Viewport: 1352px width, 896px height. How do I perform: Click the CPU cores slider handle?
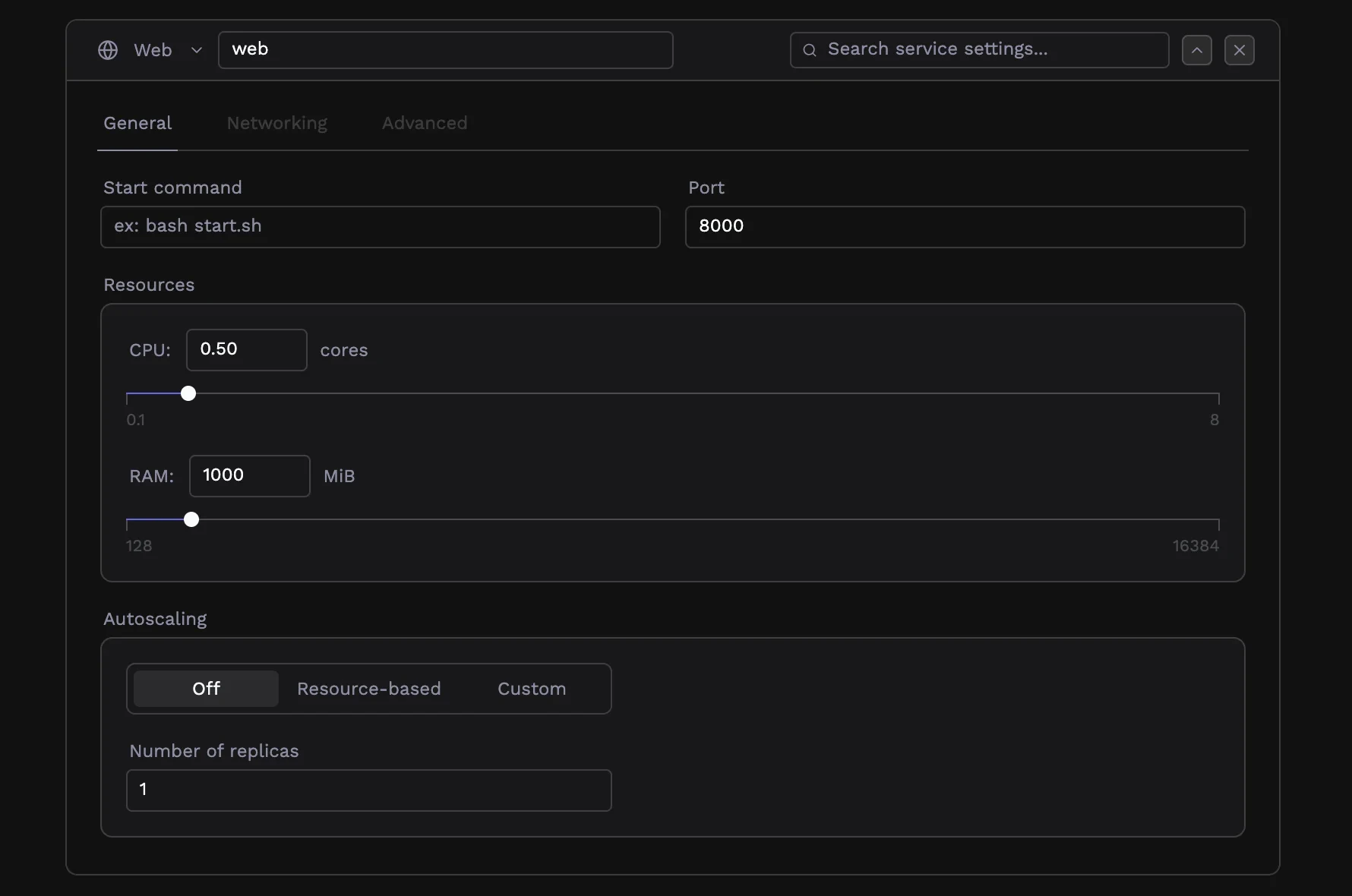point(187,393)
